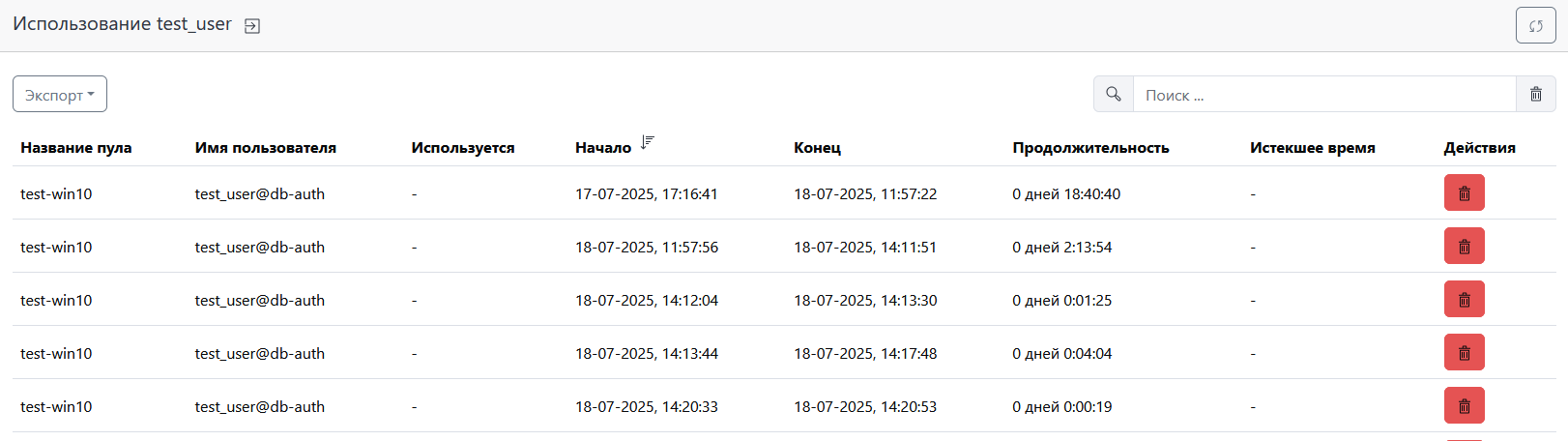Sort table by Конец column
Viewport: 1568px width, 441px height.
(817, 148)
